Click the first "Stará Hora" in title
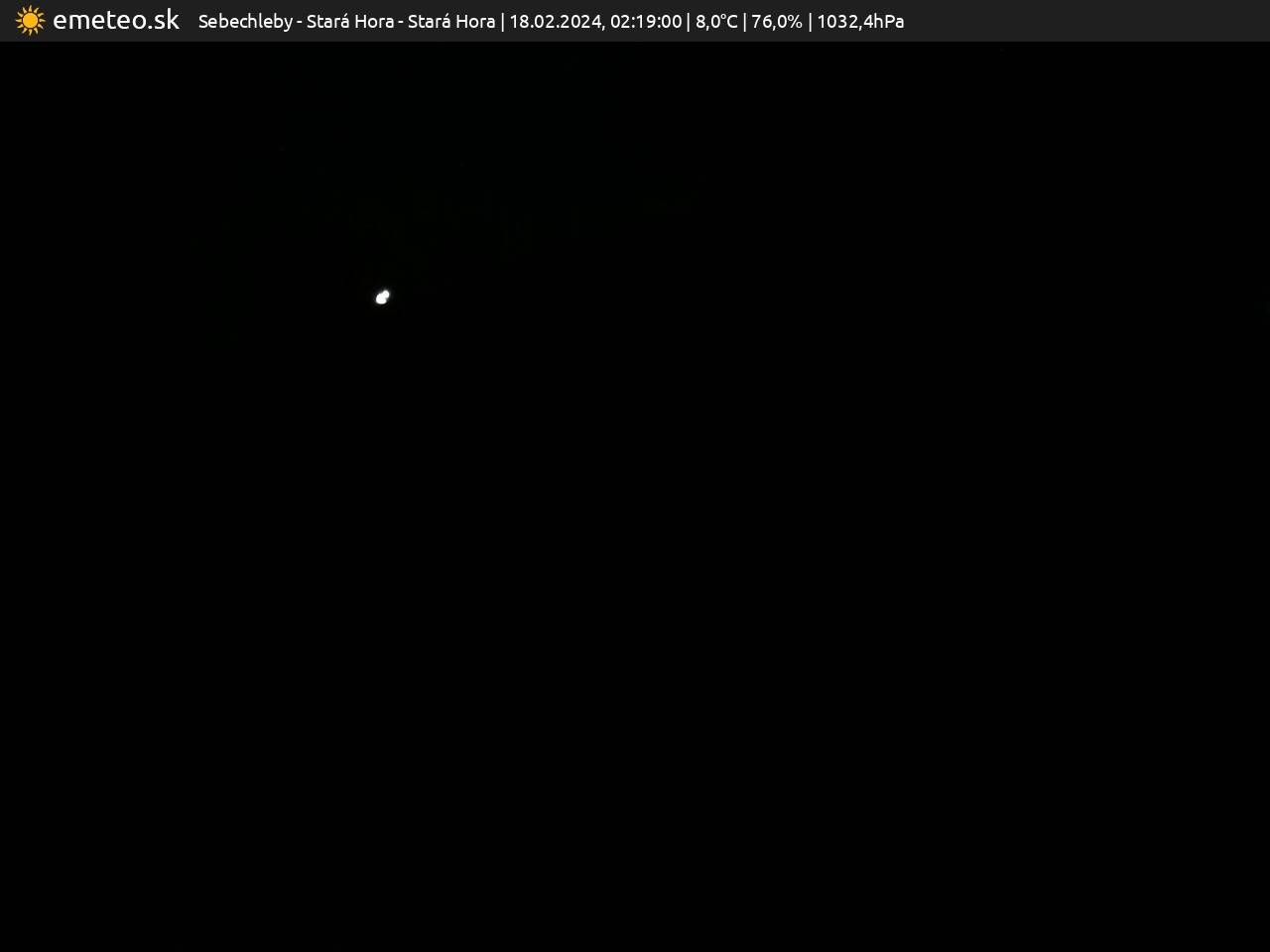The height and width of the screenshot is (952, 1270). [349, 22]
